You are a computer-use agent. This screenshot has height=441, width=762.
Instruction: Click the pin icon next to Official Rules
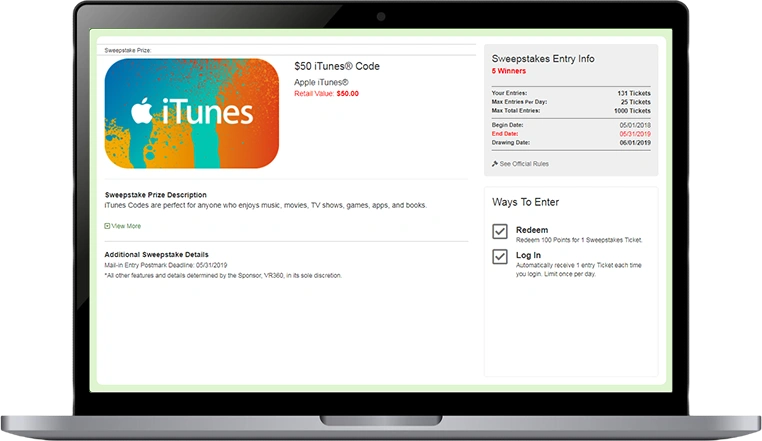tap(495, 163)
